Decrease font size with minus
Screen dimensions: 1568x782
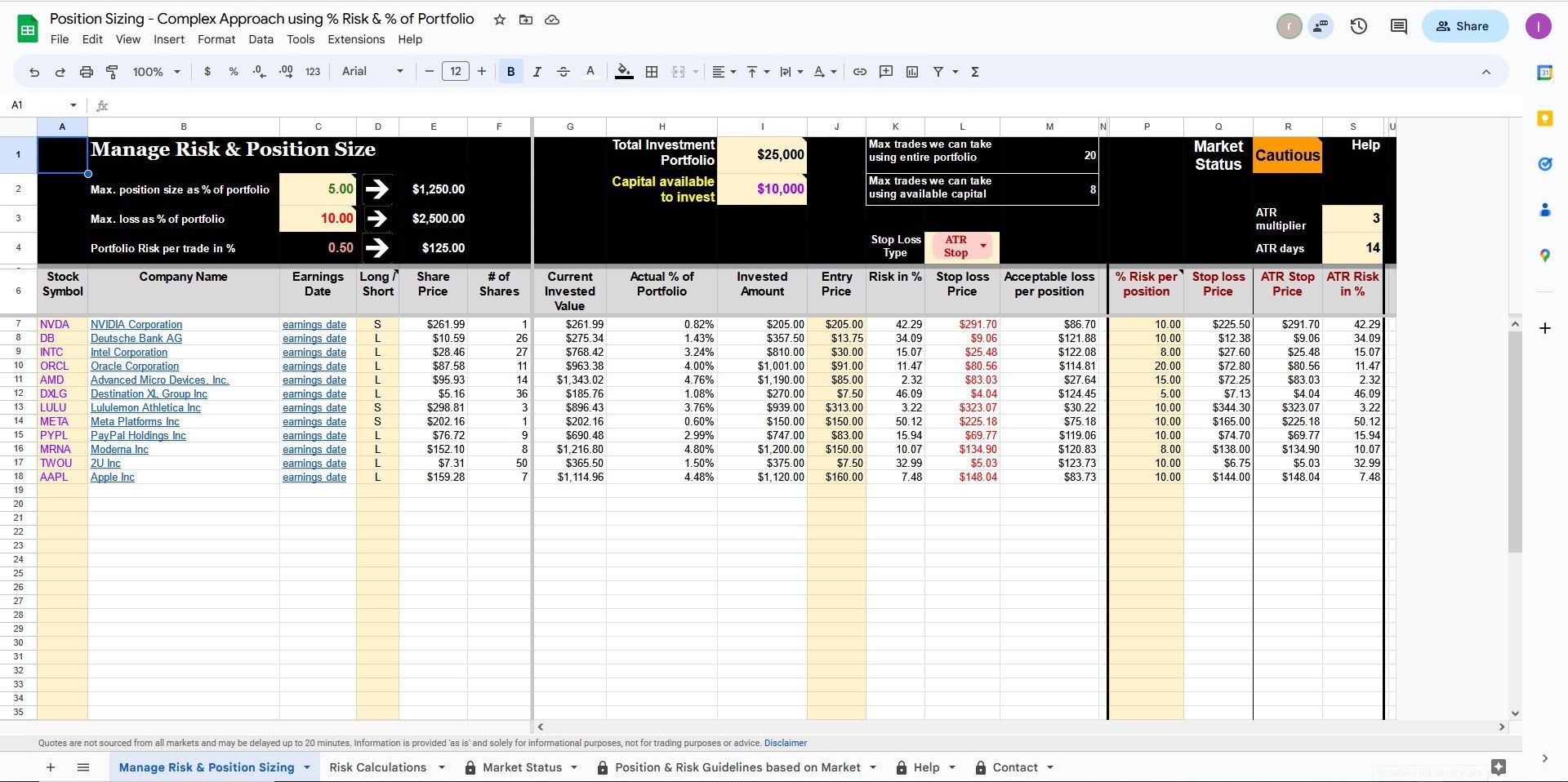(430, 72)
